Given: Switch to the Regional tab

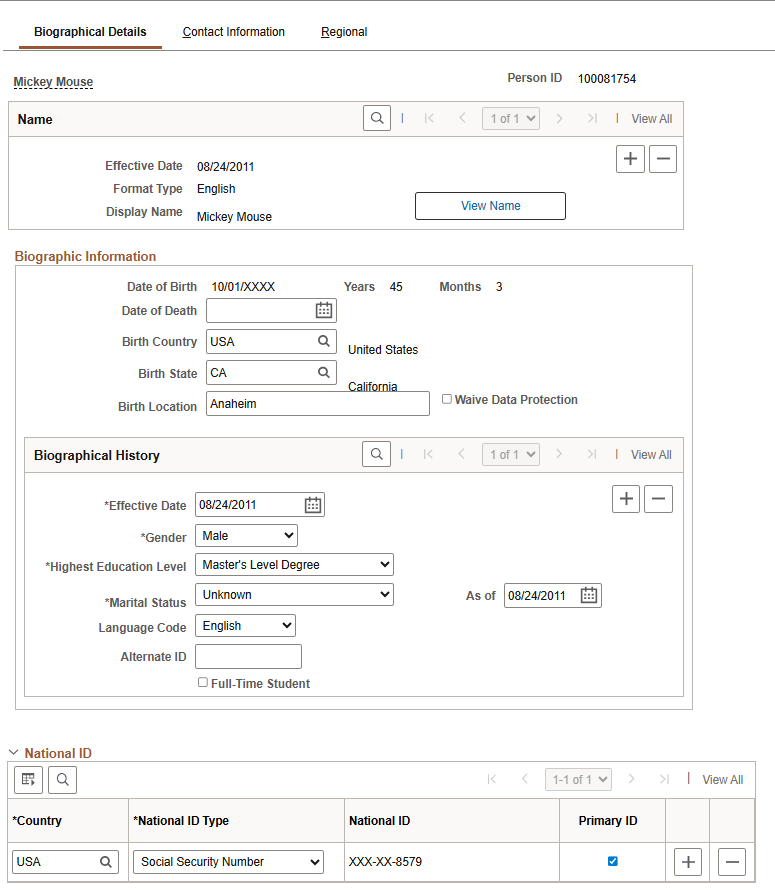Looking at the screenshot, I should pyautogui.click(x=344, y=32).
